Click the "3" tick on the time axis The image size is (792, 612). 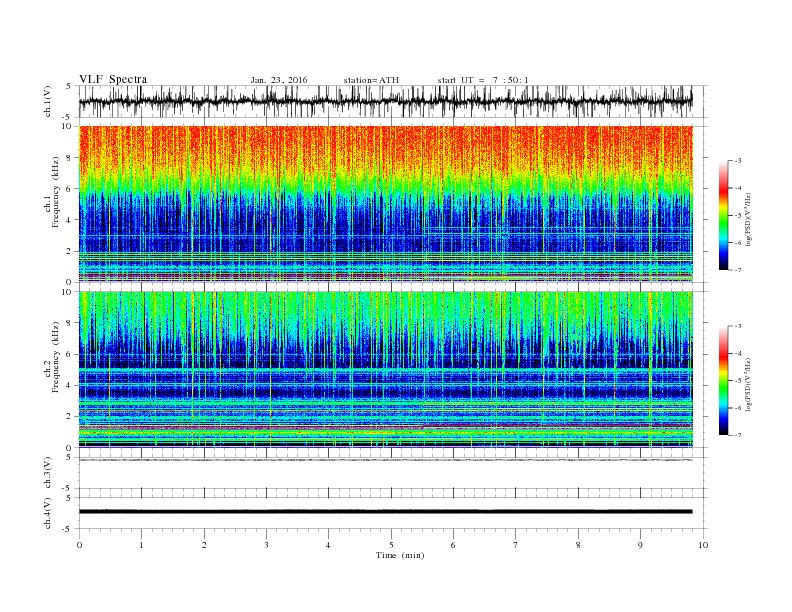[x=266, y=545]
